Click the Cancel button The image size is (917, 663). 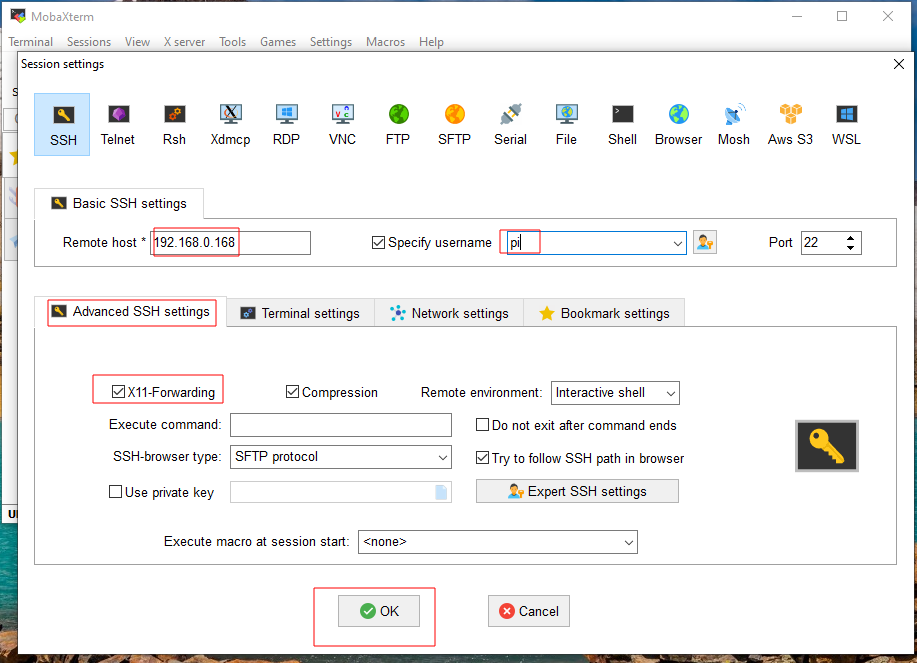pos(529,611)
